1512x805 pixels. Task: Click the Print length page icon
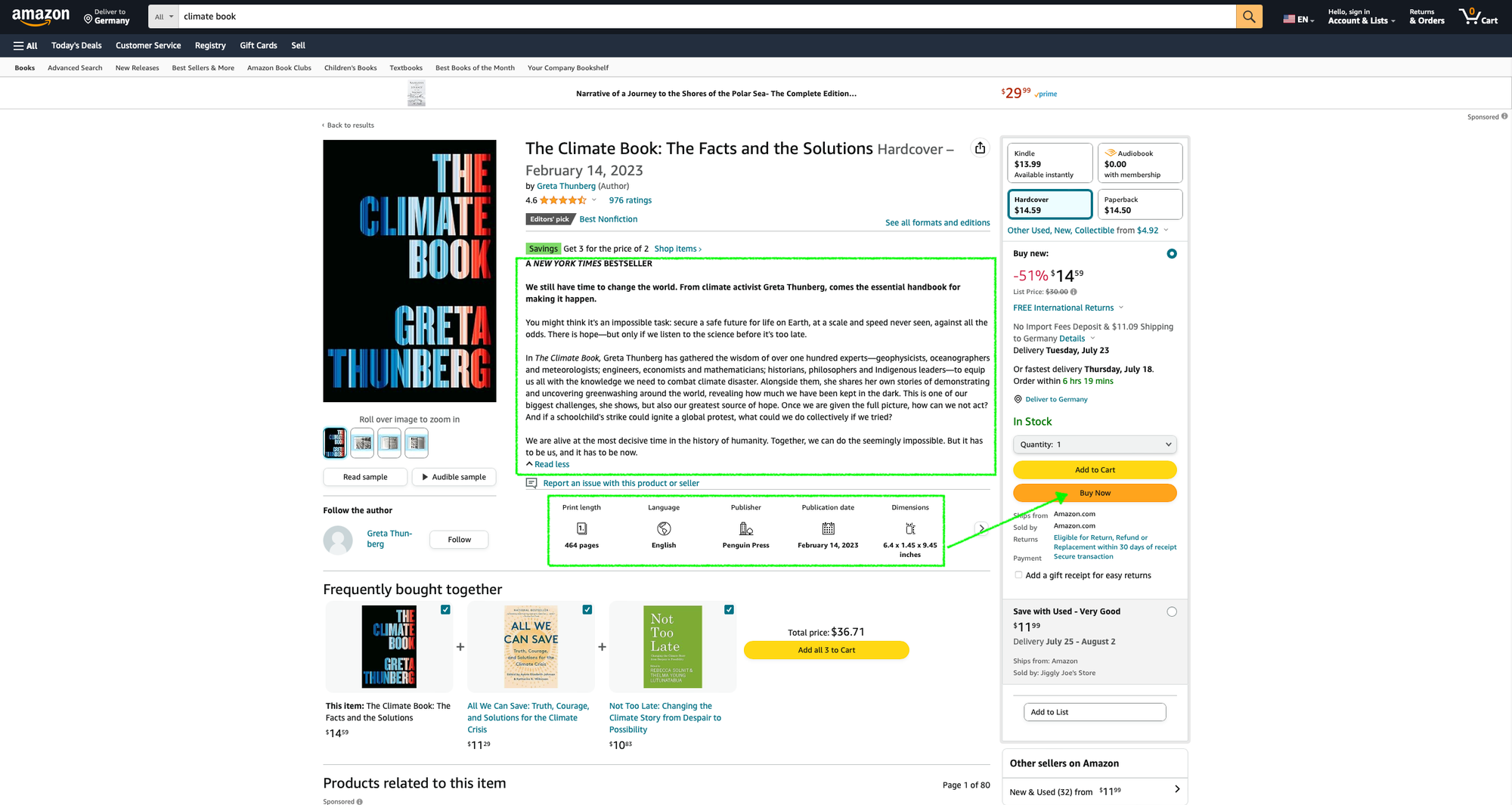(581, 528)
